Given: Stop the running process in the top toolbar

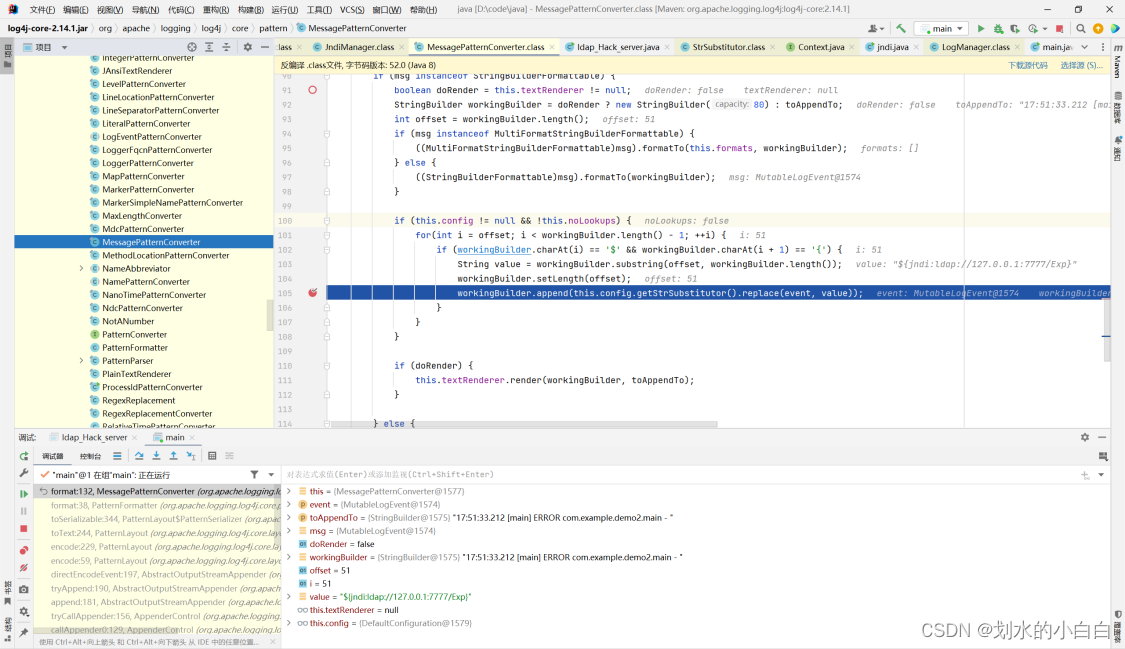Looking at the screenshot, I should click(1059, 29).
